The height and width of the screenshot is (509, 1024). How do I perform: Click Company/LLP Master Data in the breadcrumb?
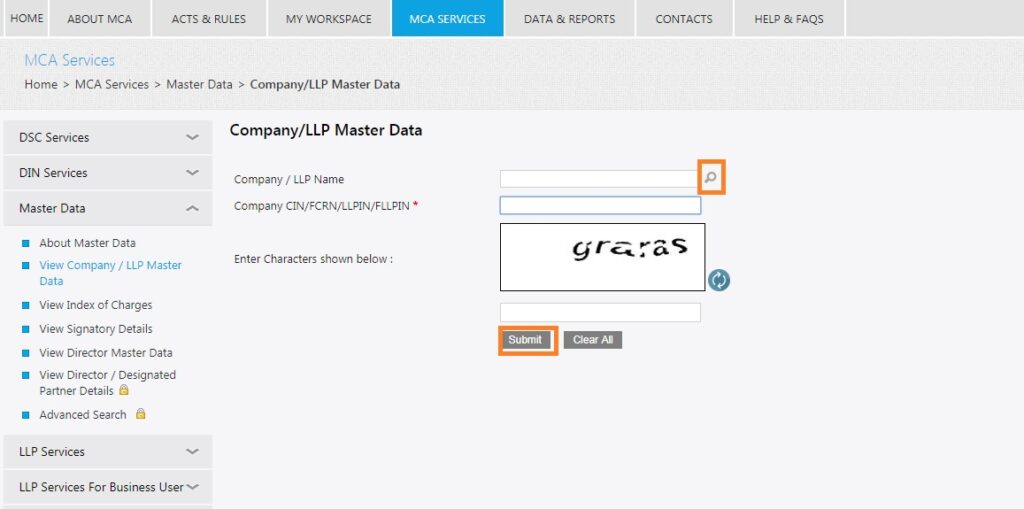(325, 84)
